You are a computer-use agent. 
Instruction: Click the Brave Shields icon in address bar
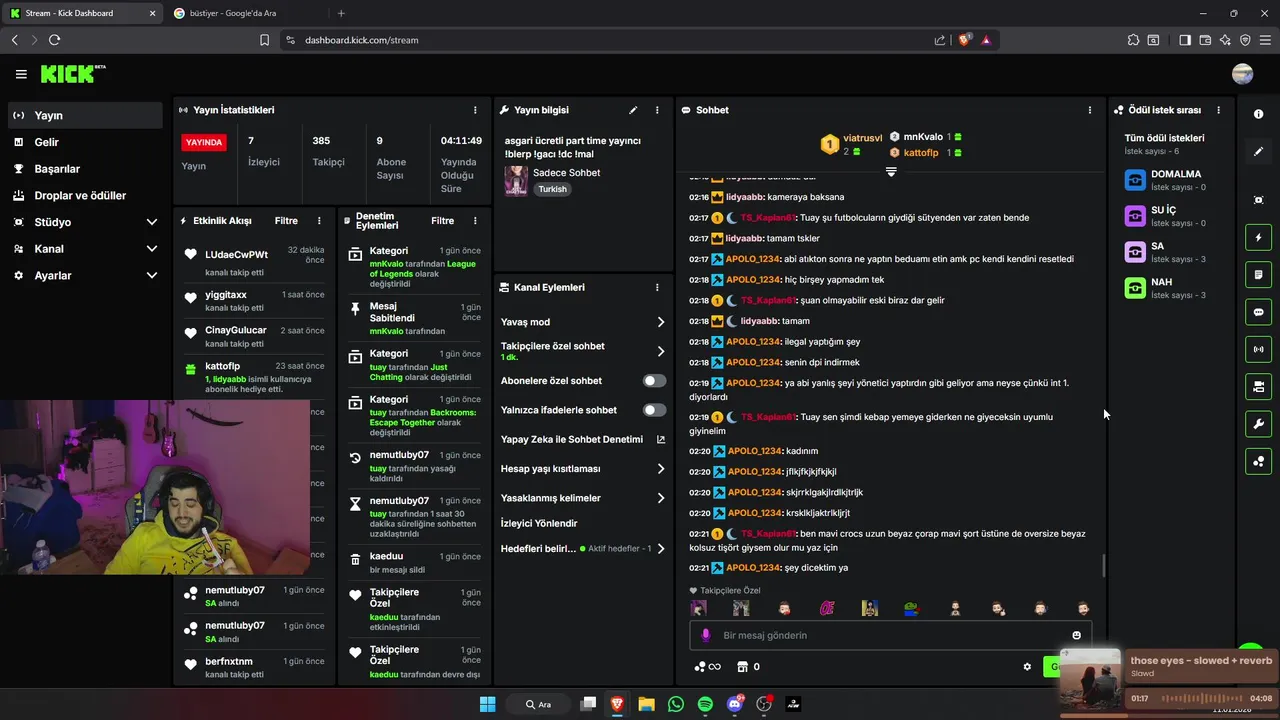click(x=965, y=40)
